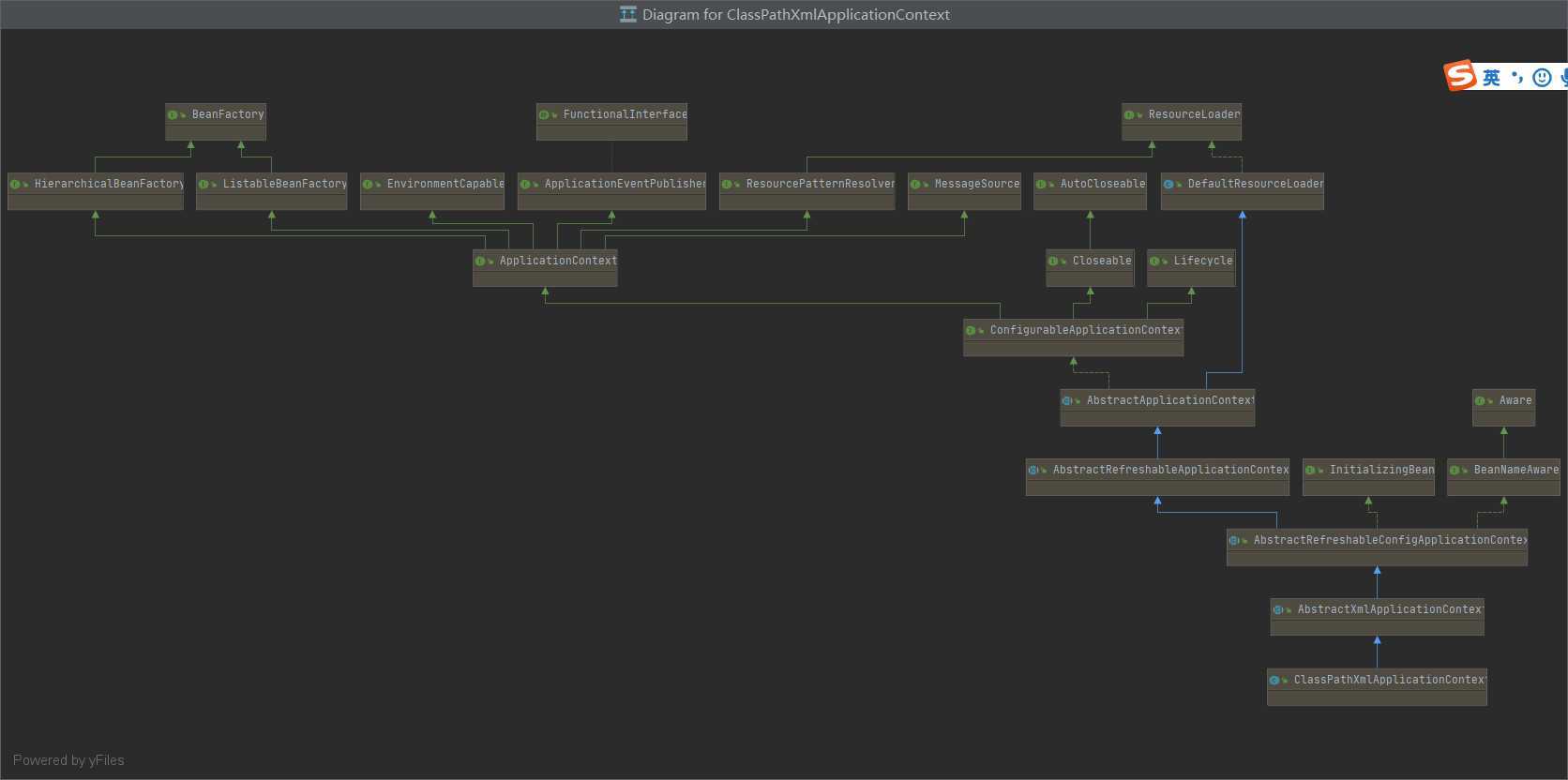
Task: Click the abstract class icon of AbstractApplicationContext
Action: pyautogui.click(x=1068, y=401)
